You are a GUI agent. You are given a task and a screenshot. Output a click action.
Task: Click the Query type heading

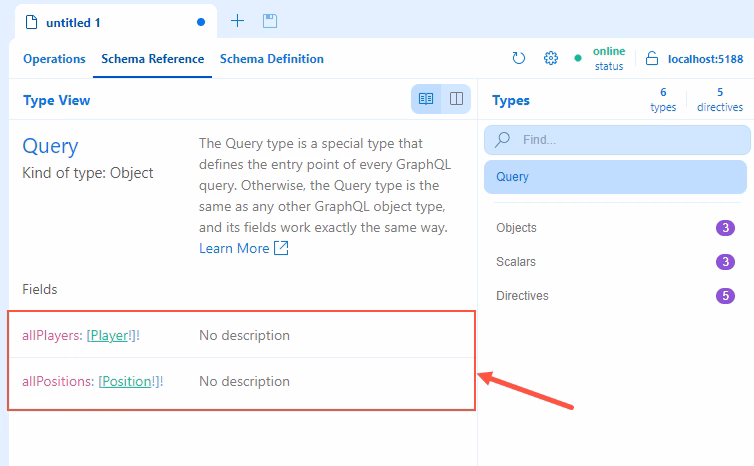pos(50,146)
